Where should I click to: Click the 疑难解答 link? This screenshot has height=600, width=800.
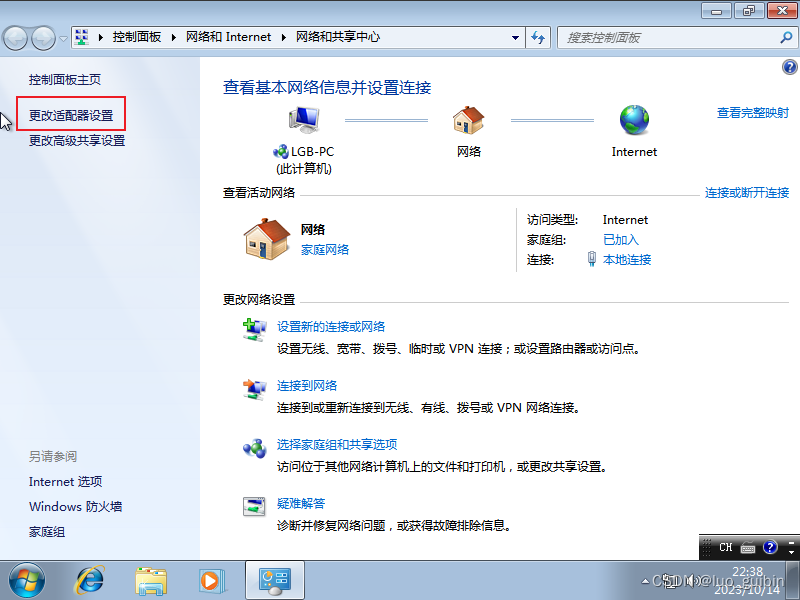301,504
